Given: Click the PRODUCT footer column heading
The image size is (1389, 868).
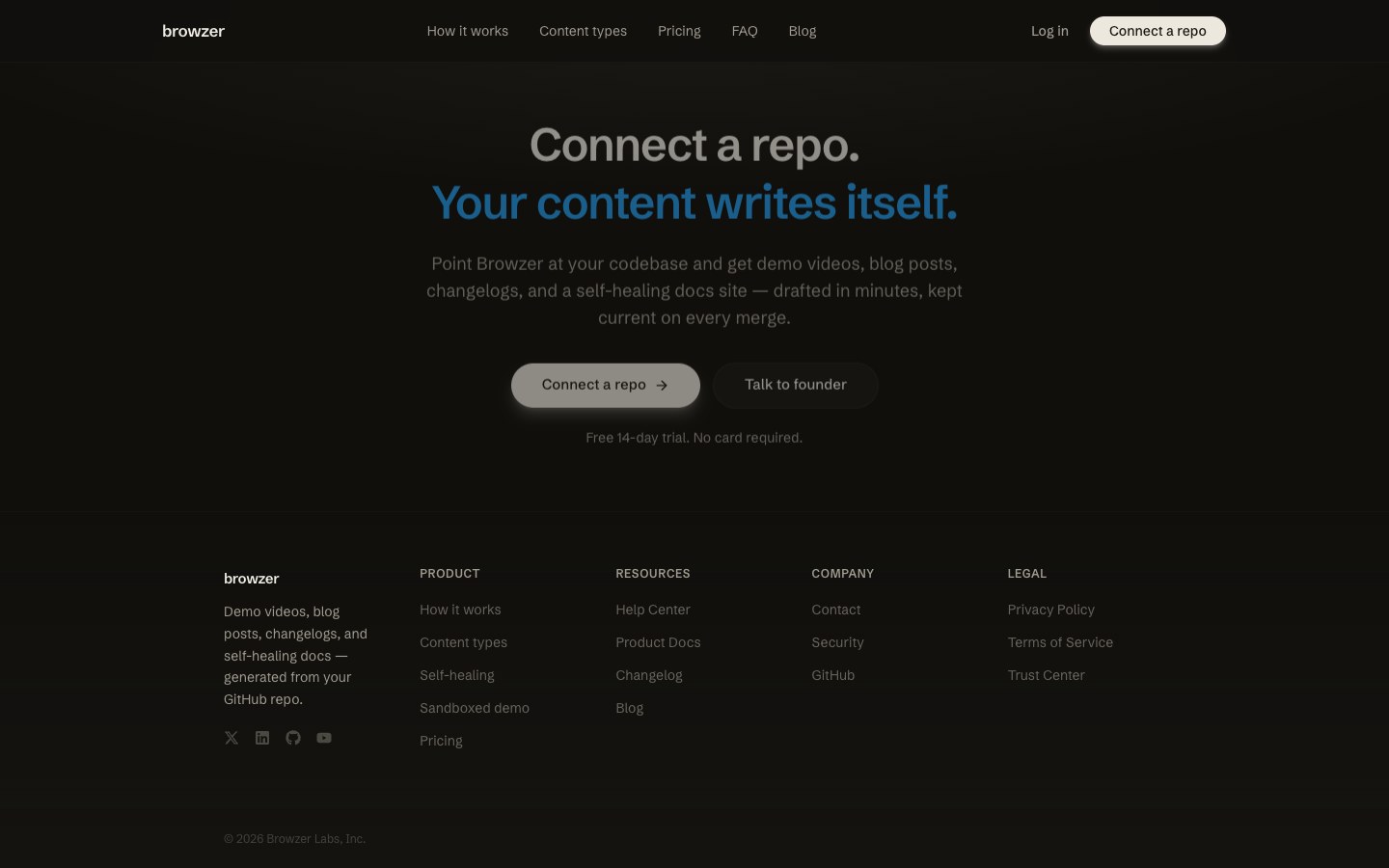Looking at the screenshot, I should click(449, 573).
